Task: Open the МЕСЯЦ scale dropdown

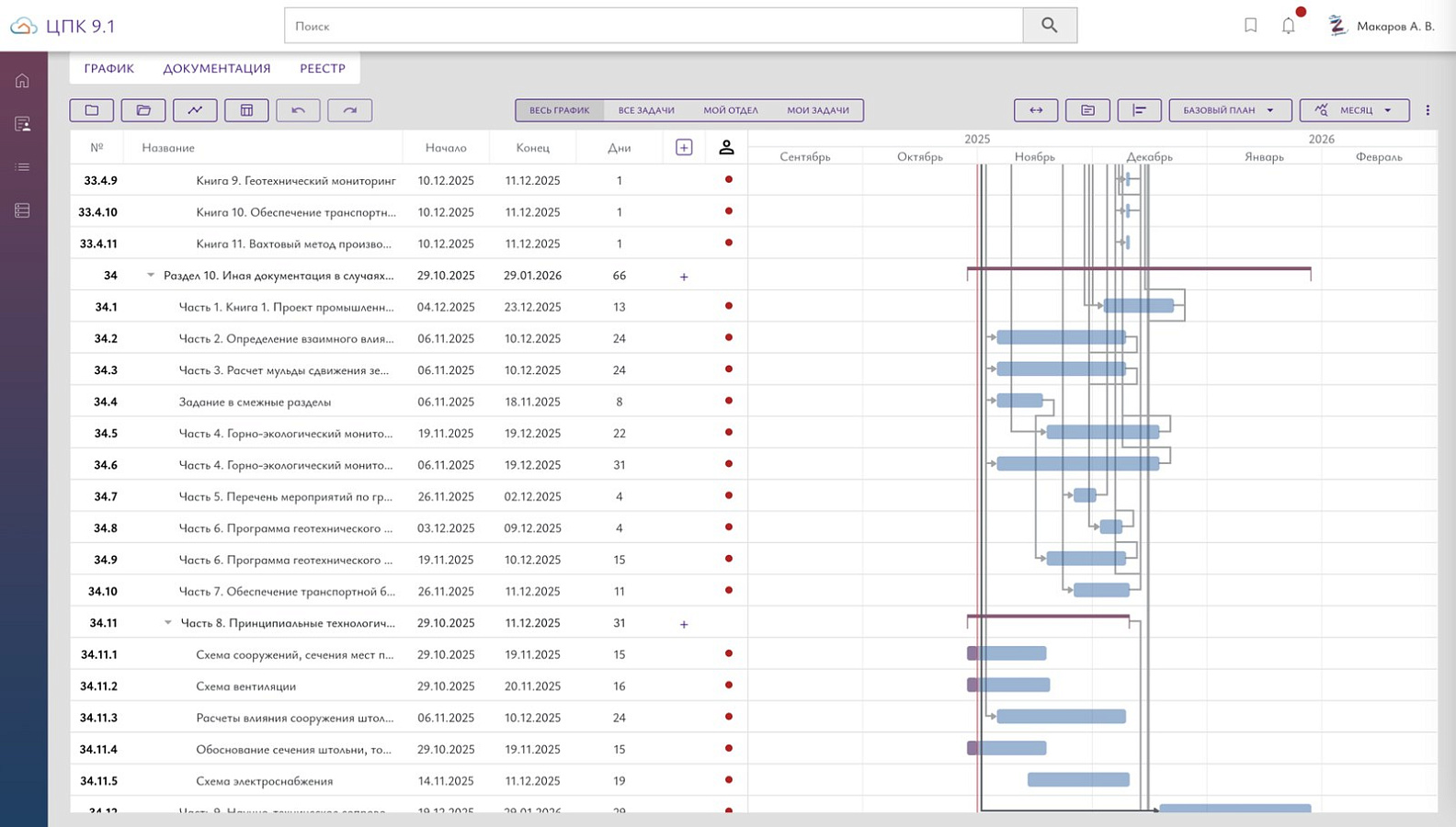Action: (x=1355, y=110)
